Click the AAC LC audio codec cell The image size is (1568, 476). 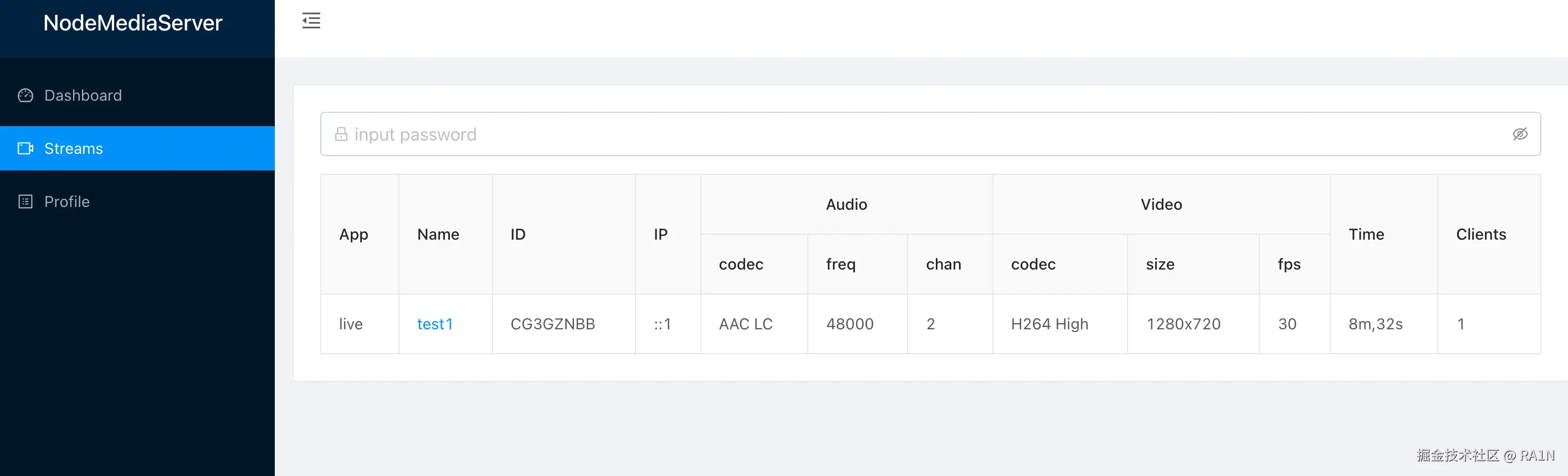[746, 324]
